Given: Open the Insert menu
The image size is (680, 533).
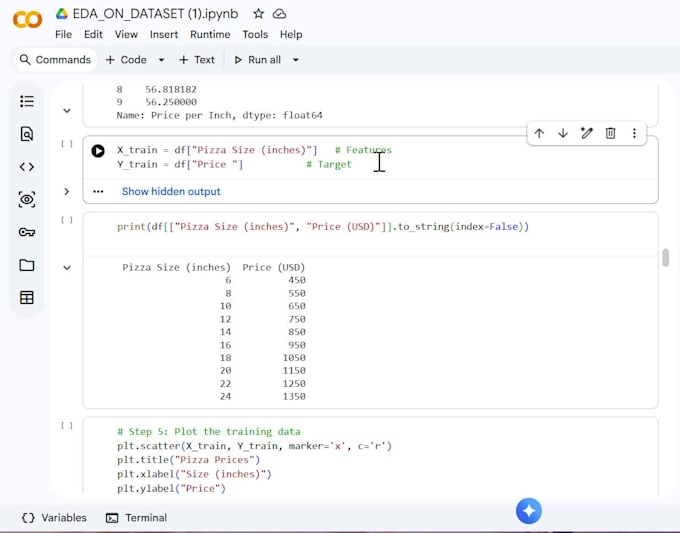Looking at the screenshot, I should [x=164, y=34].
